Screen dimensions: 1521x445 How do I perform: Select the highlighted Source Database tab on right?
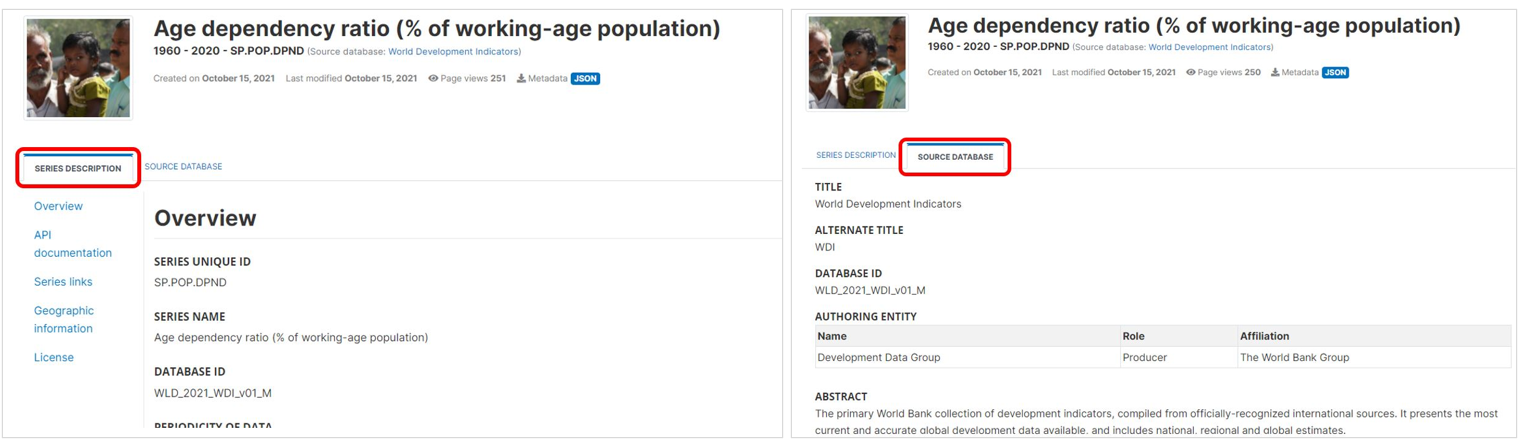pos(955,157)
